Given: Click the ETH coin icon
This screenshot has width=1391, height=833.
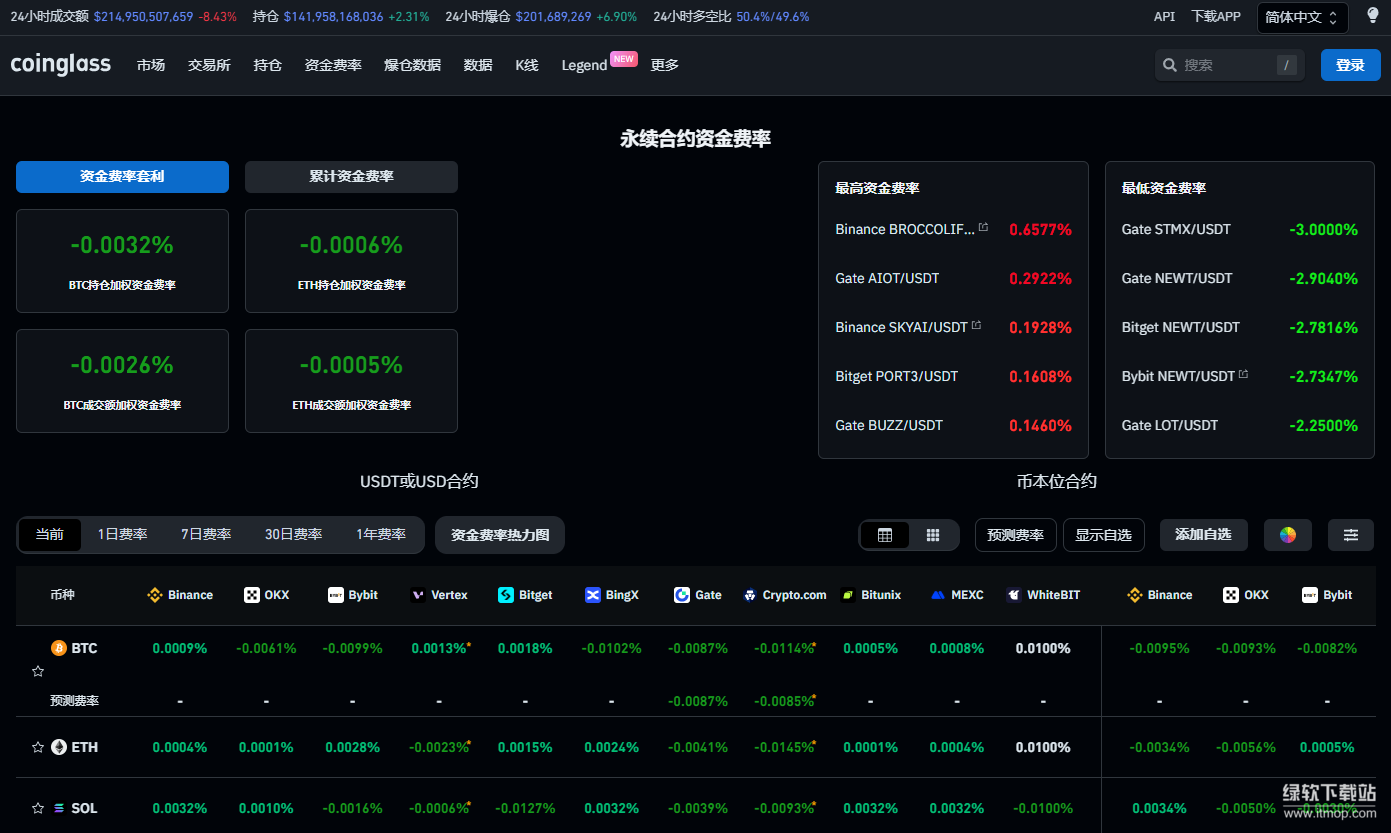Looking at the screenshot, I should (59, 747).
